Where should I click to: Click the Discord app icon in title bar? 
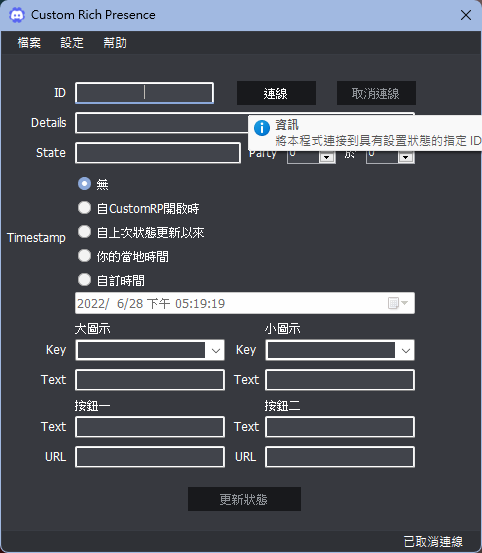pos(16,15)
